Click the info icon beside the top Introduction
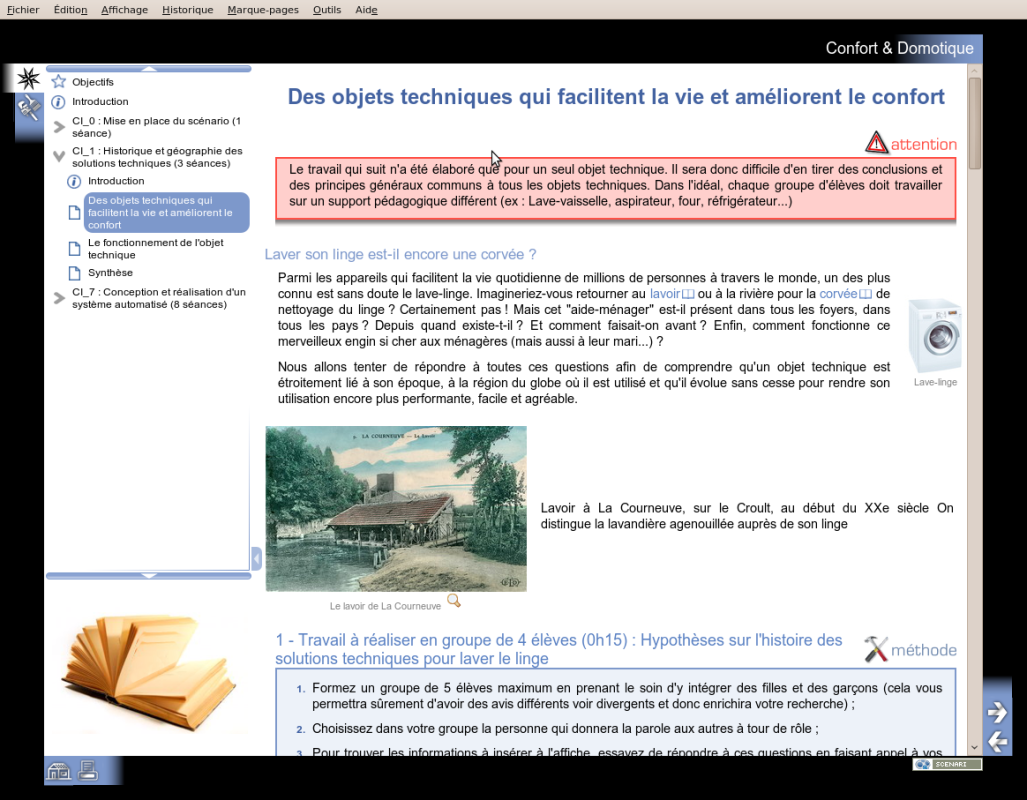The height and width of the screenshot is (800, 1027). point(58,102)
